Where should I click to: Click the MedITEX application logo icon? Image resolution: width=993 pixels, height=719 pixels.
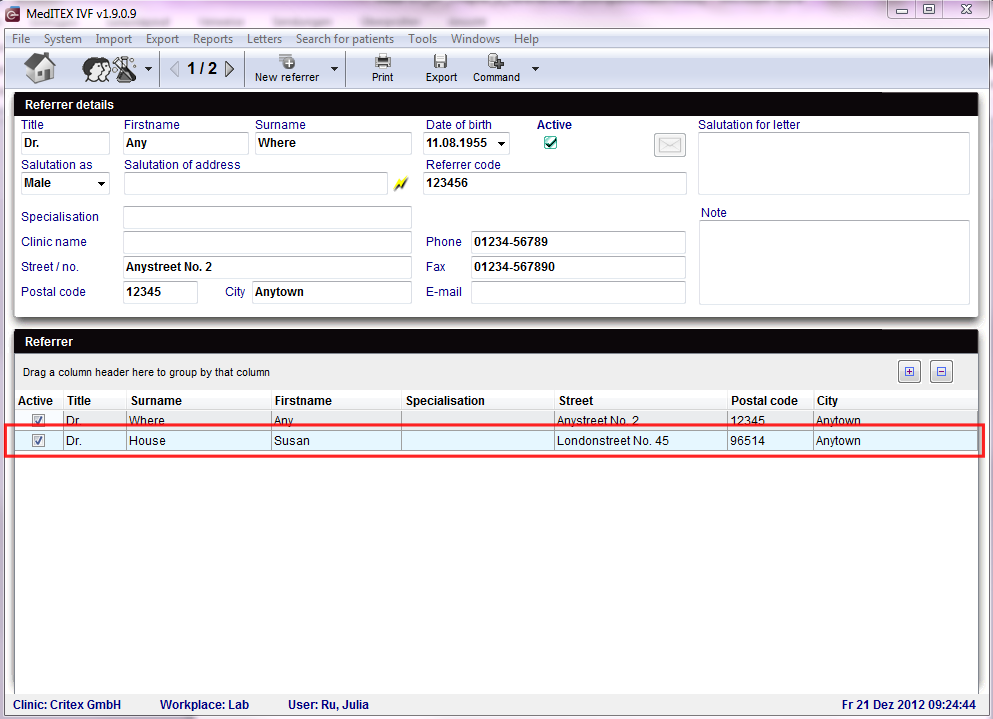coord(13,13)
